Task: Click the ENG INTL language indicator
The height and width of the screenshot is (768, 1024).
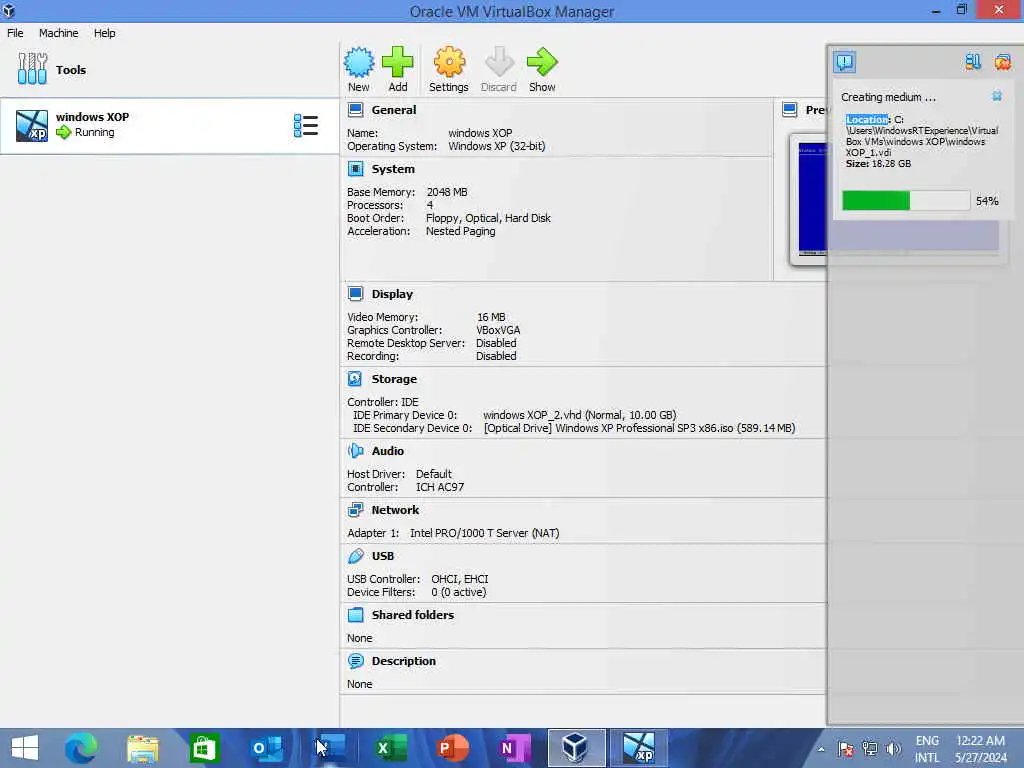Action: (x=927, y=748)
